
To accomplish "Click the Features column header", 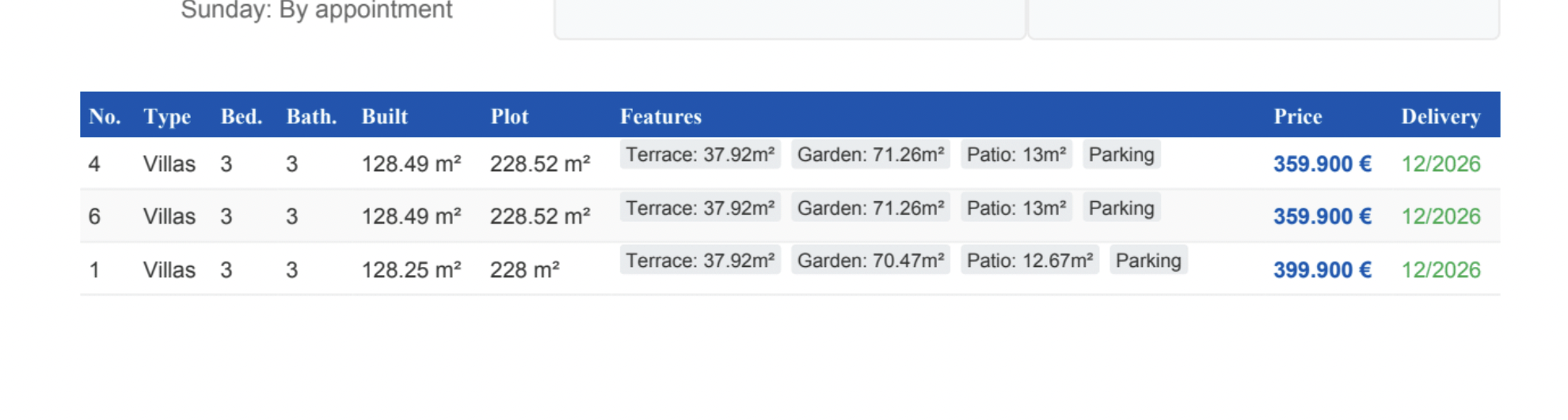I will (660, 116).
